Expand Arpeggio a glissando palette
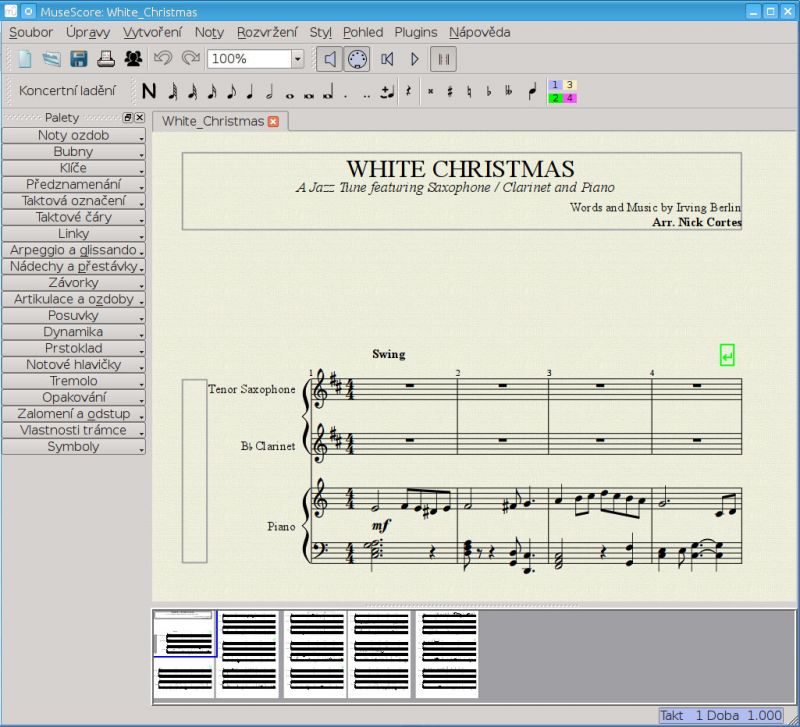 click(73, 250)
